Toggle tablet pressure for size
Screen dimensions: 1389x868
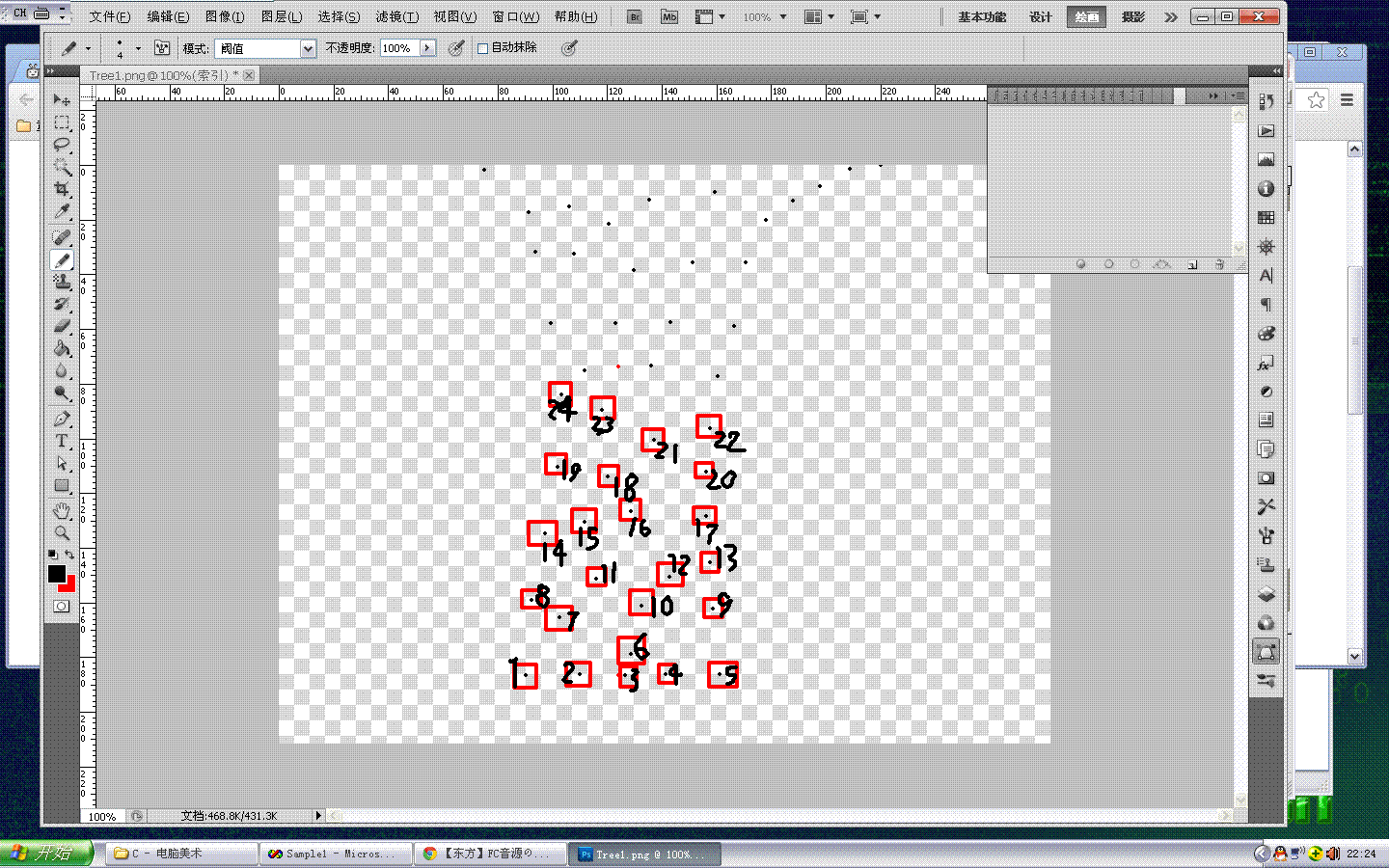569,48
